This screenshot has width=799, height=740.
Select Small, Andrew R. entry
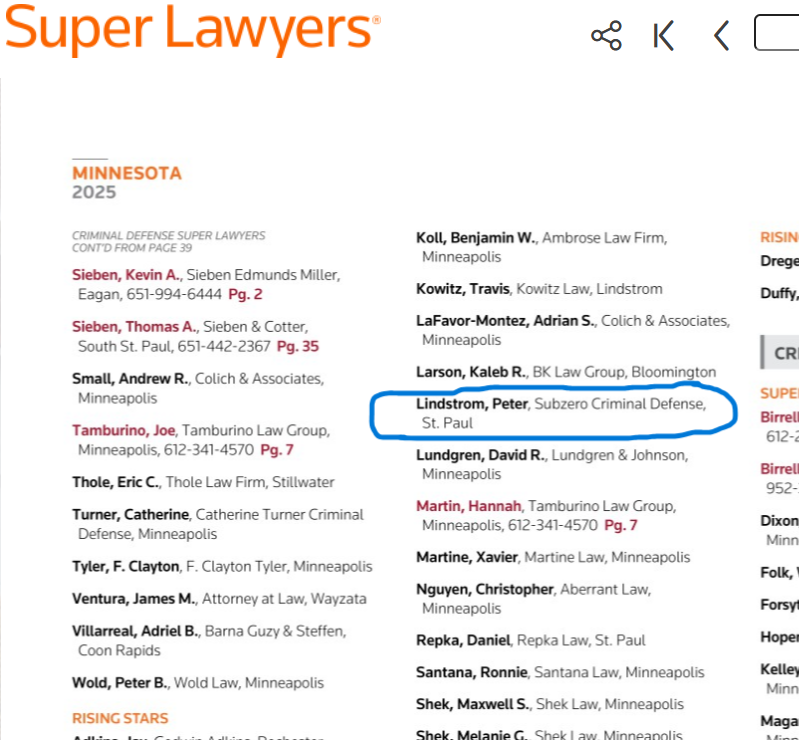tap(198, 388)
